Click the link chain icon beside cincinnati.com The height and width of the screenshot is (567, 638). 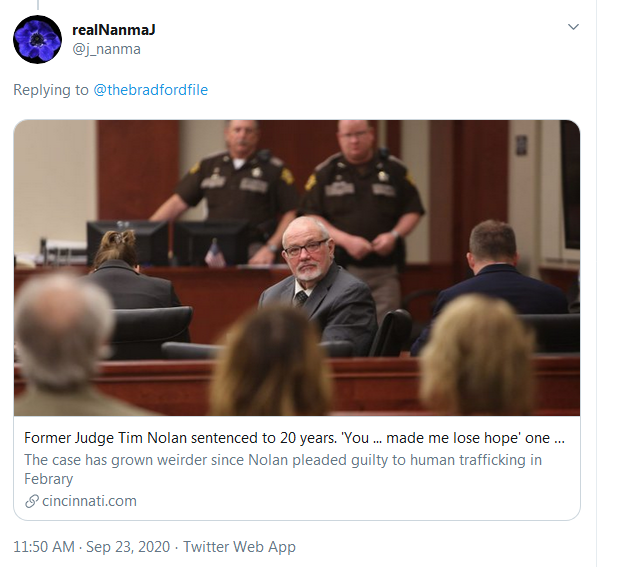coord(32,501)
